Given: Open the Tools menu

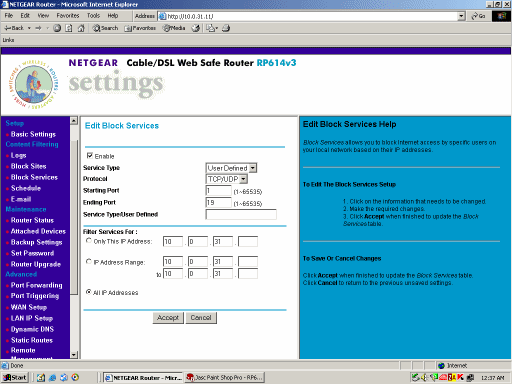Looking at the screenshot, I should pyautogui.click(x=93, y=16).
